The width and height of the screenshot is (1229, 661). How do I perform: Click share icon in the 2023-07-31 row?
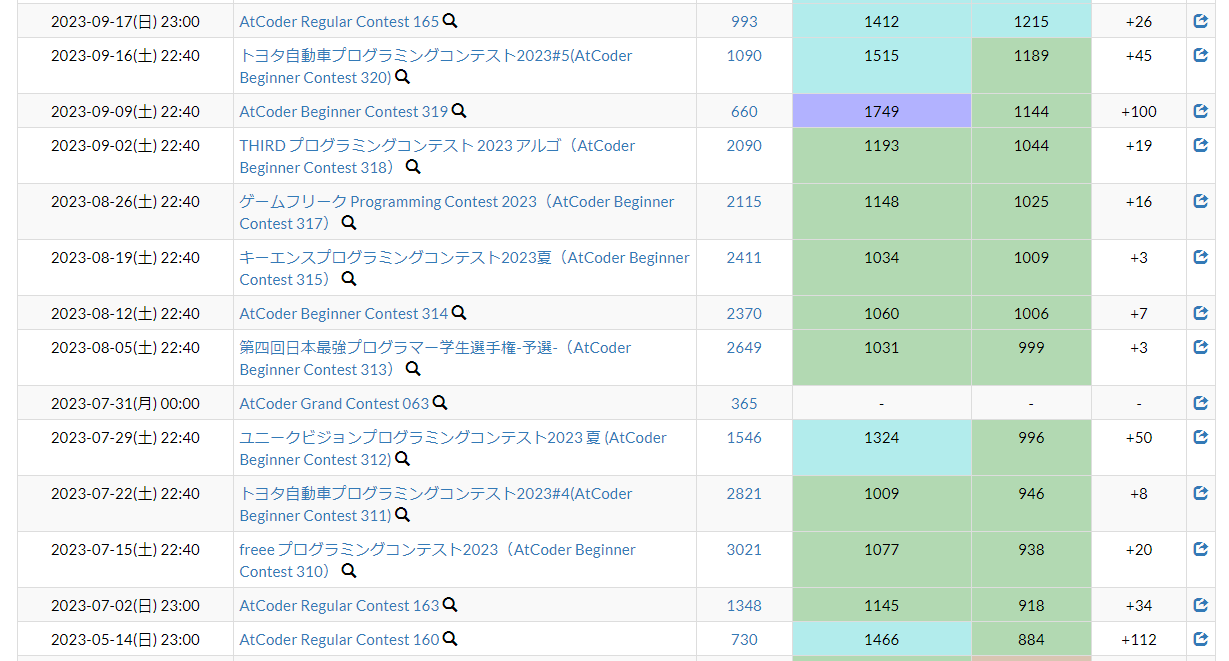point(1201,403)
